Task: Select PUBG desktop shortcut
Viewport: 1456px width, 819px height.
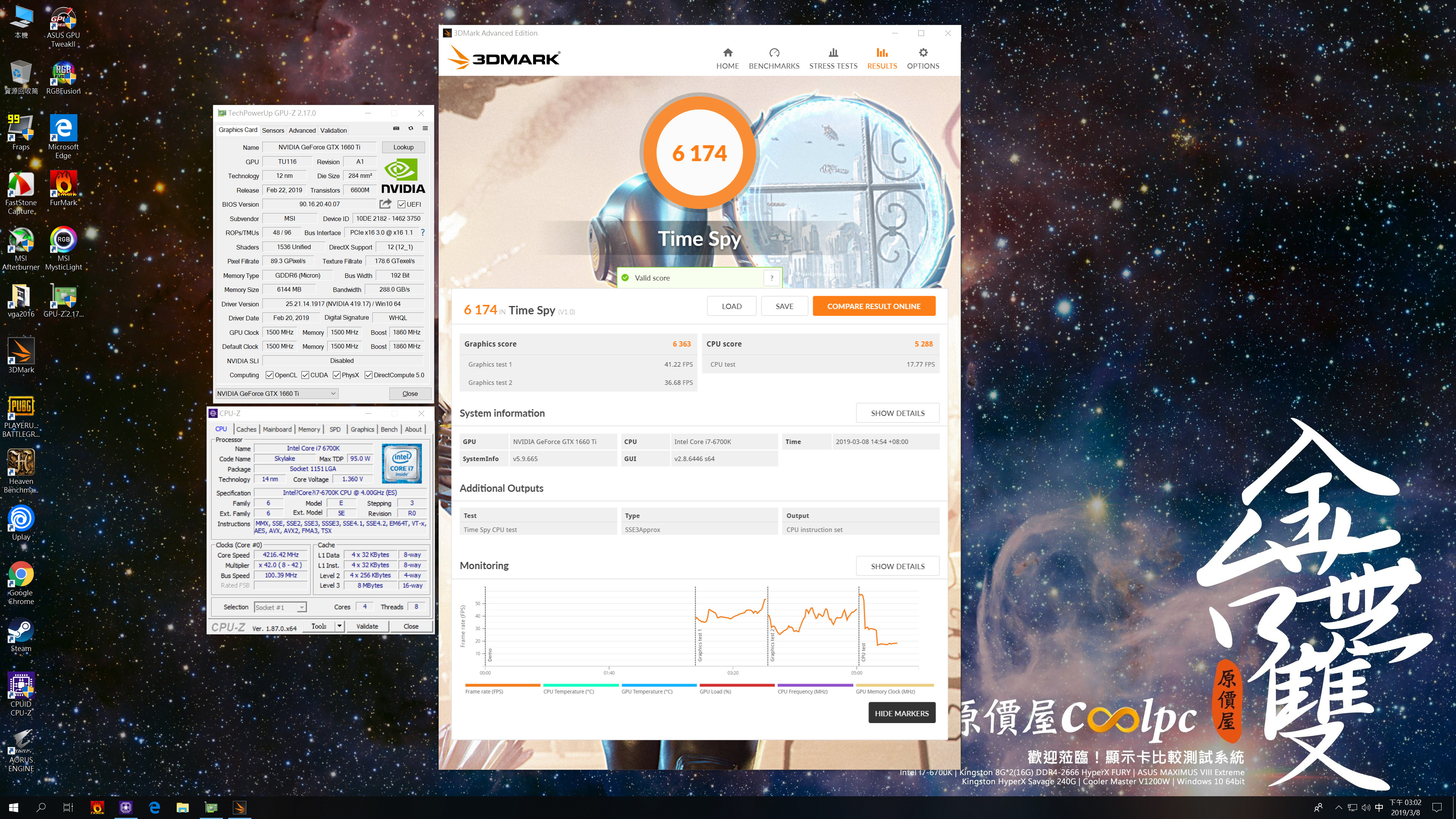Action: [21, 417]
